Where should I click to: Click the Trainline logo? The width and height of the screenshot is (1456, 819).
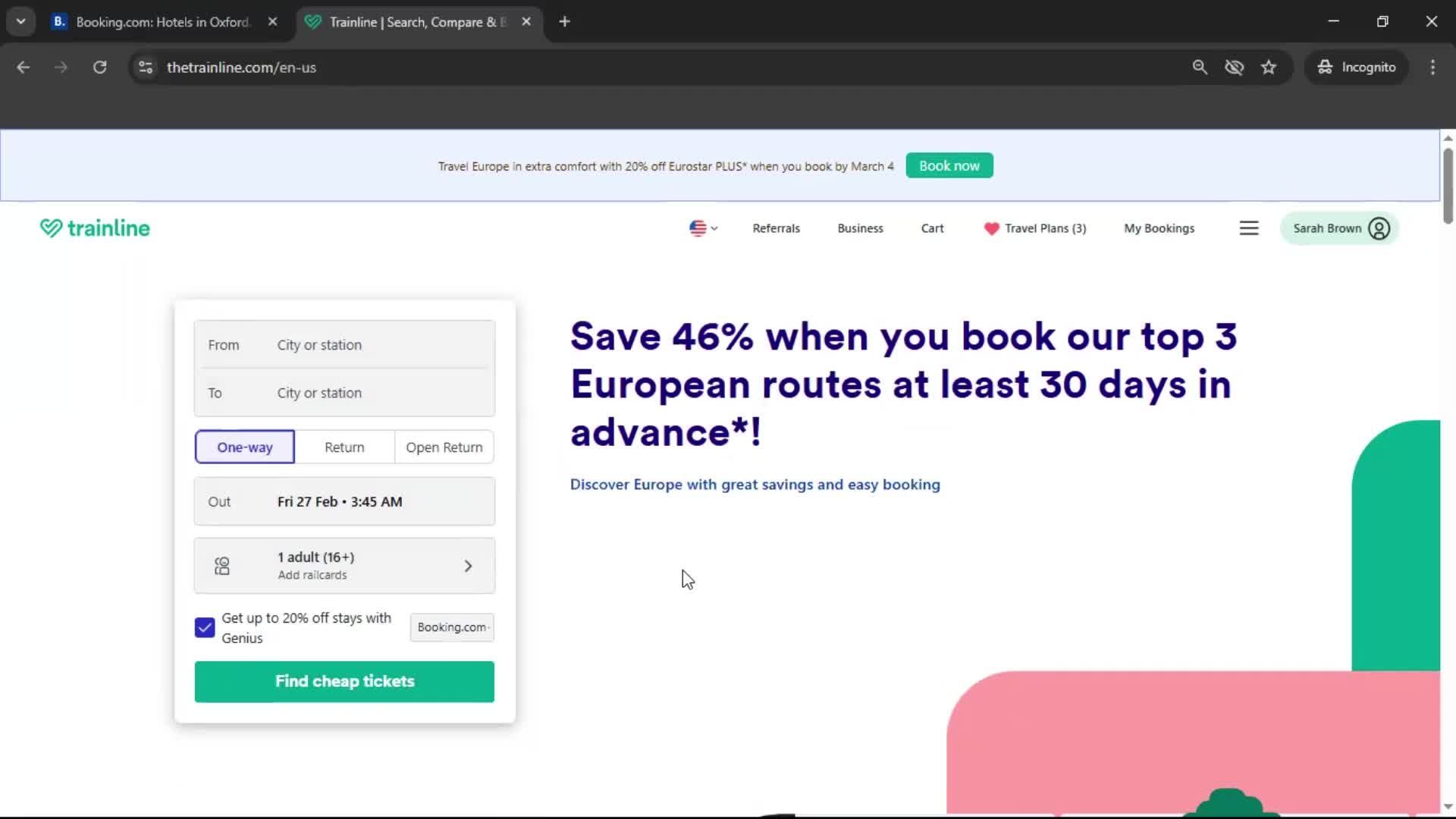pos(94,227)
